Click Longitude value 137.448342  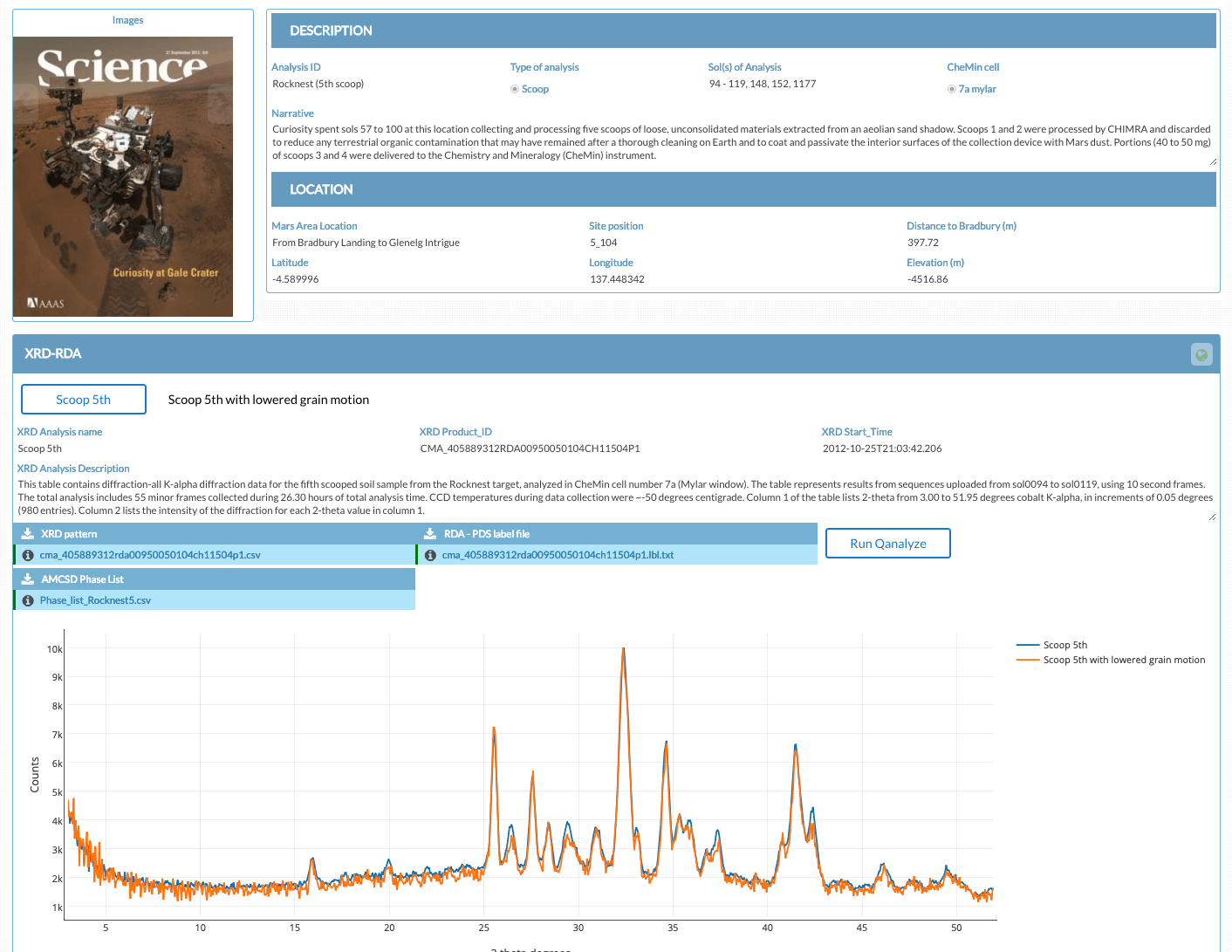(x=617, y=279)
